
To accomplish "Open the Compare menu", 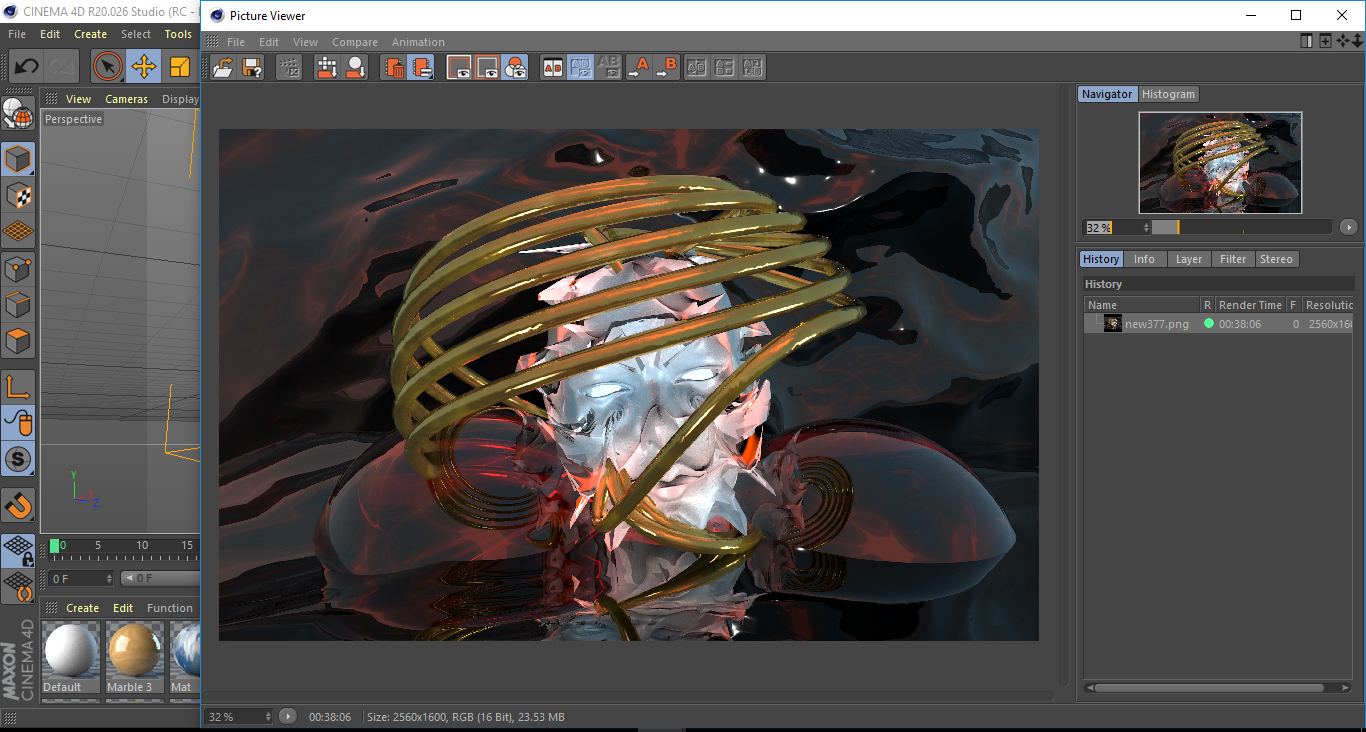I will pyautogui.click(x=355, y=42).
